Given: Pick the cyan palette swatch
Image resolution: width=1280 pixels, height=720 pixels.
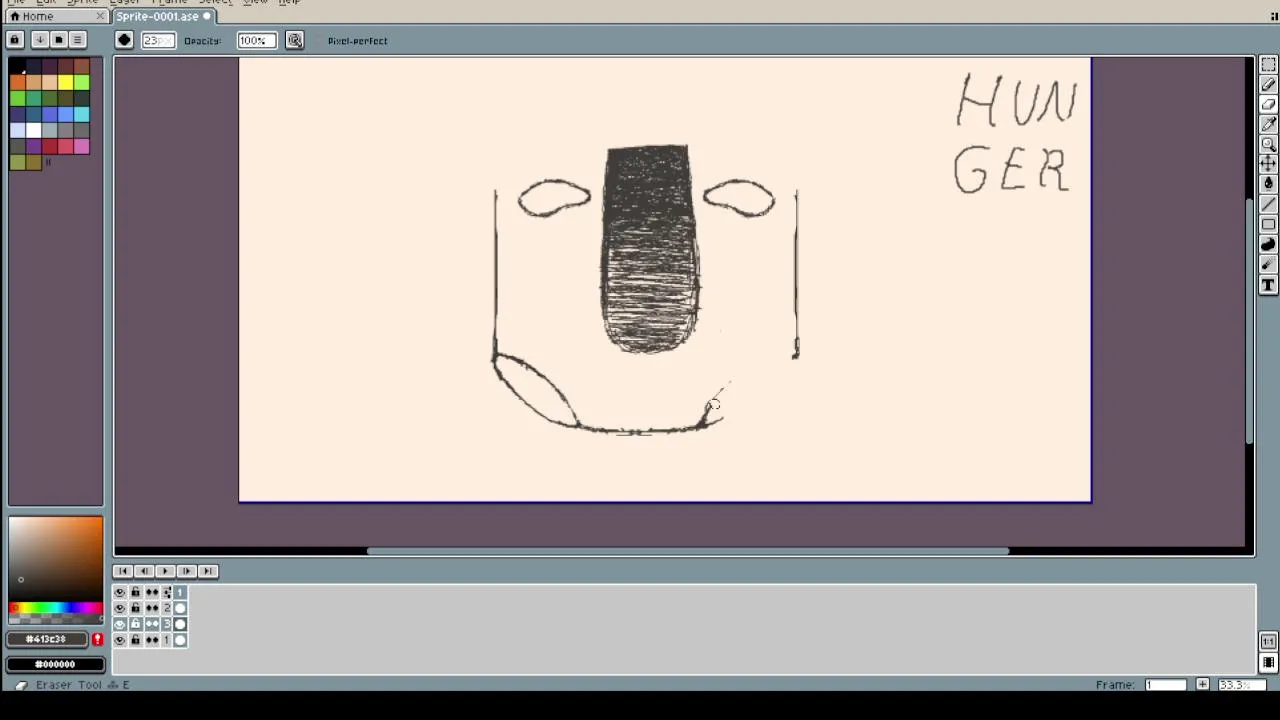Looking at the screenshot, I should click(82, 114).
